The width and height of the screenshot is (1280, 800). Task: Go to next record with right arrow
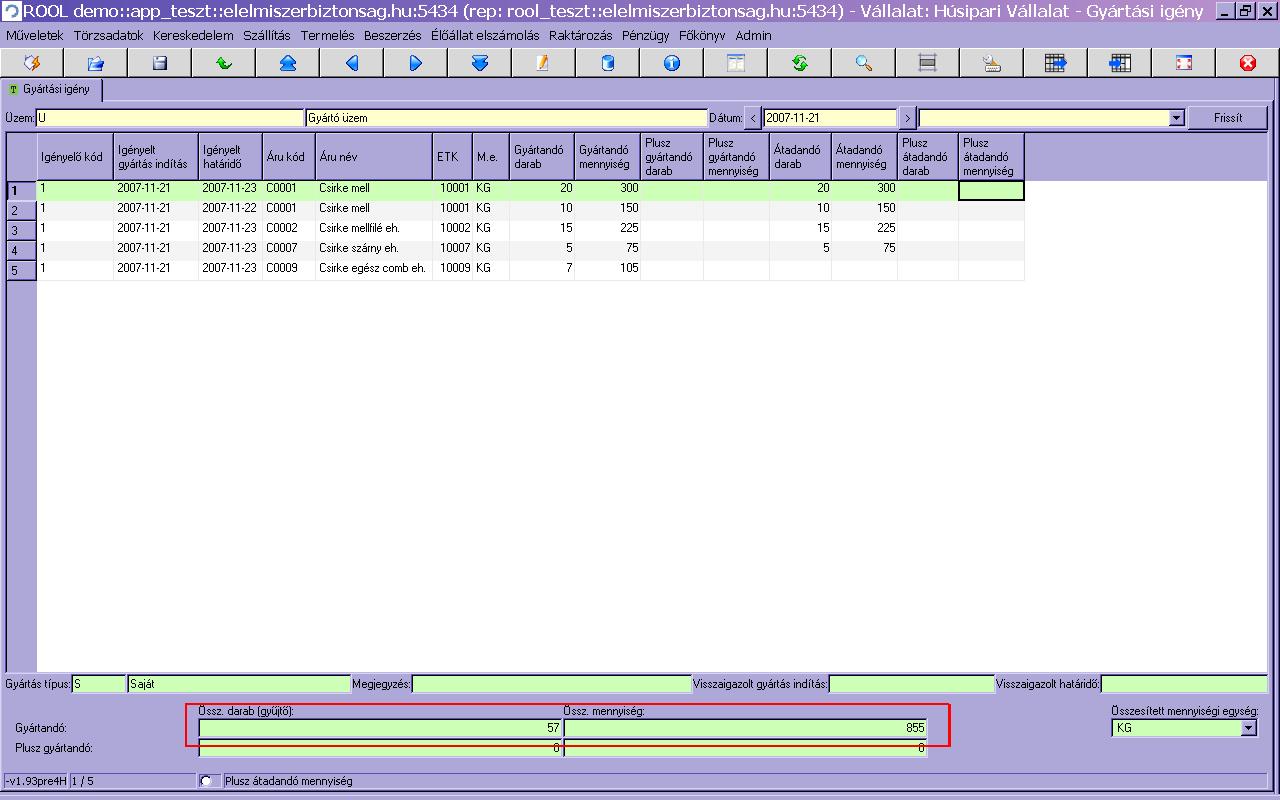click(416, 63)
